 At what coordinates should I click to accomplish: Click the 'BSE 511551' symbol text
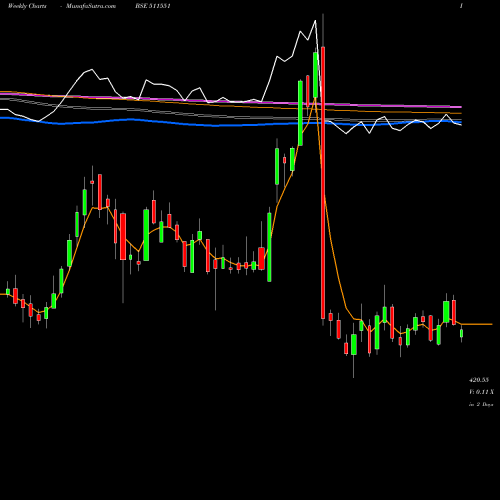click(x=153, y=6)
